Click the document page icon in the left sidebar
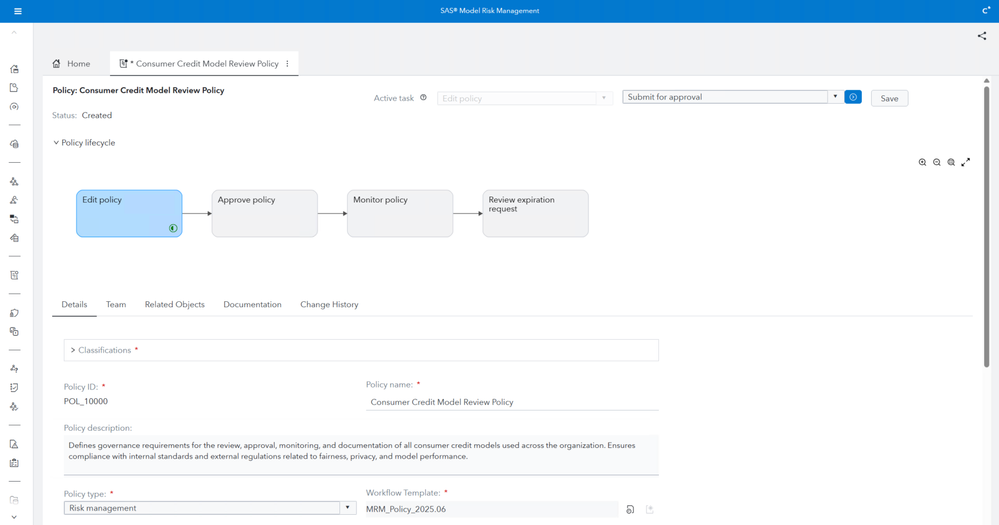This screenshot has width=999, height=525. click(14, 87)
